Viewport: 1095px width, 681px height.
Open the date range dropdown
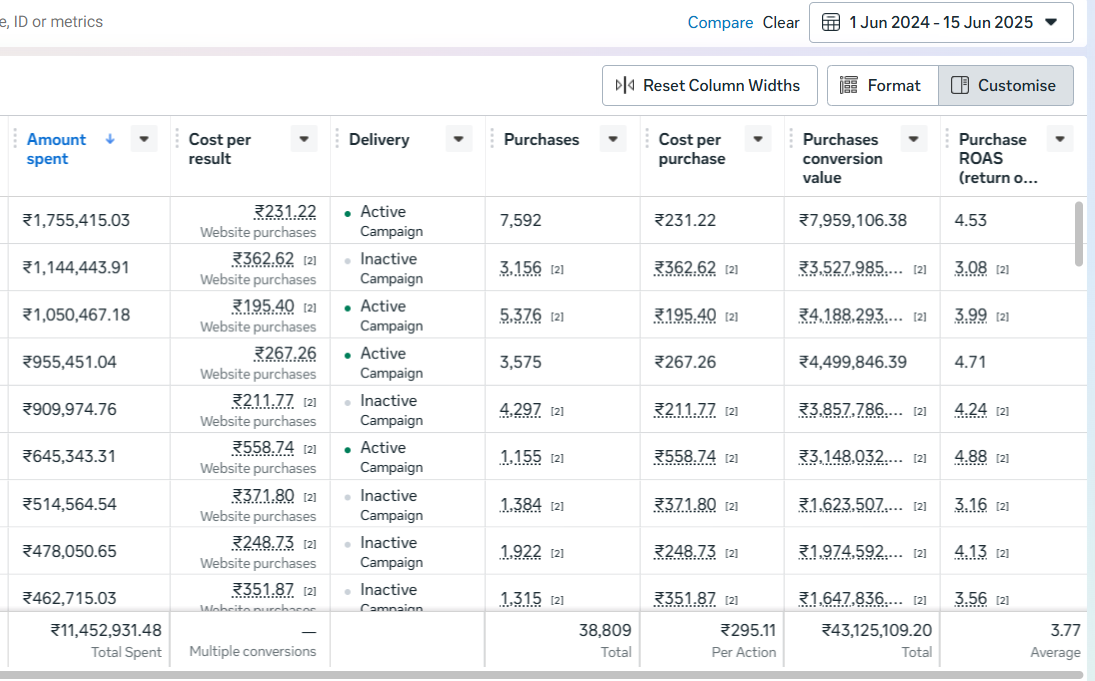1051,22
